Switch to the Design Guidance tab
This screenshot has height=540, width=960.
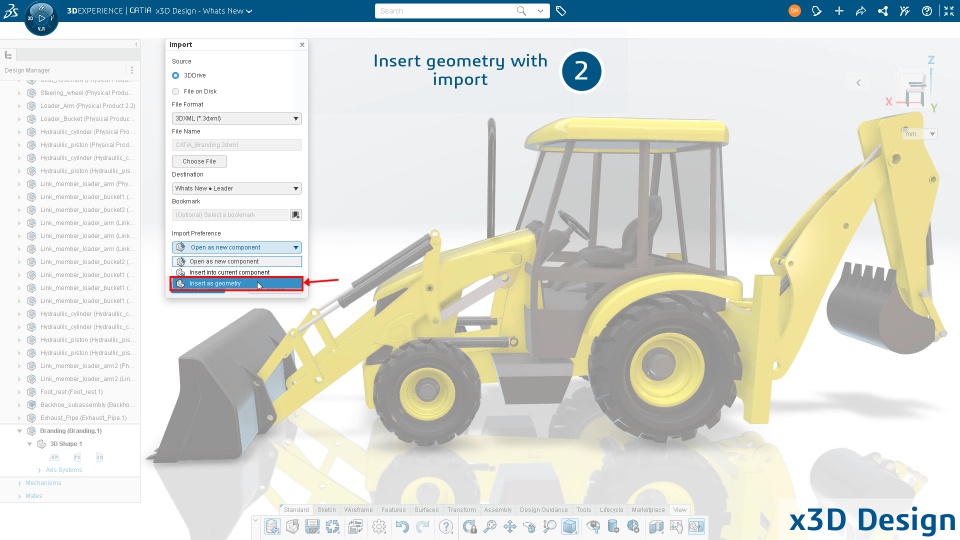pyautogui.click(x=544, y=509)
